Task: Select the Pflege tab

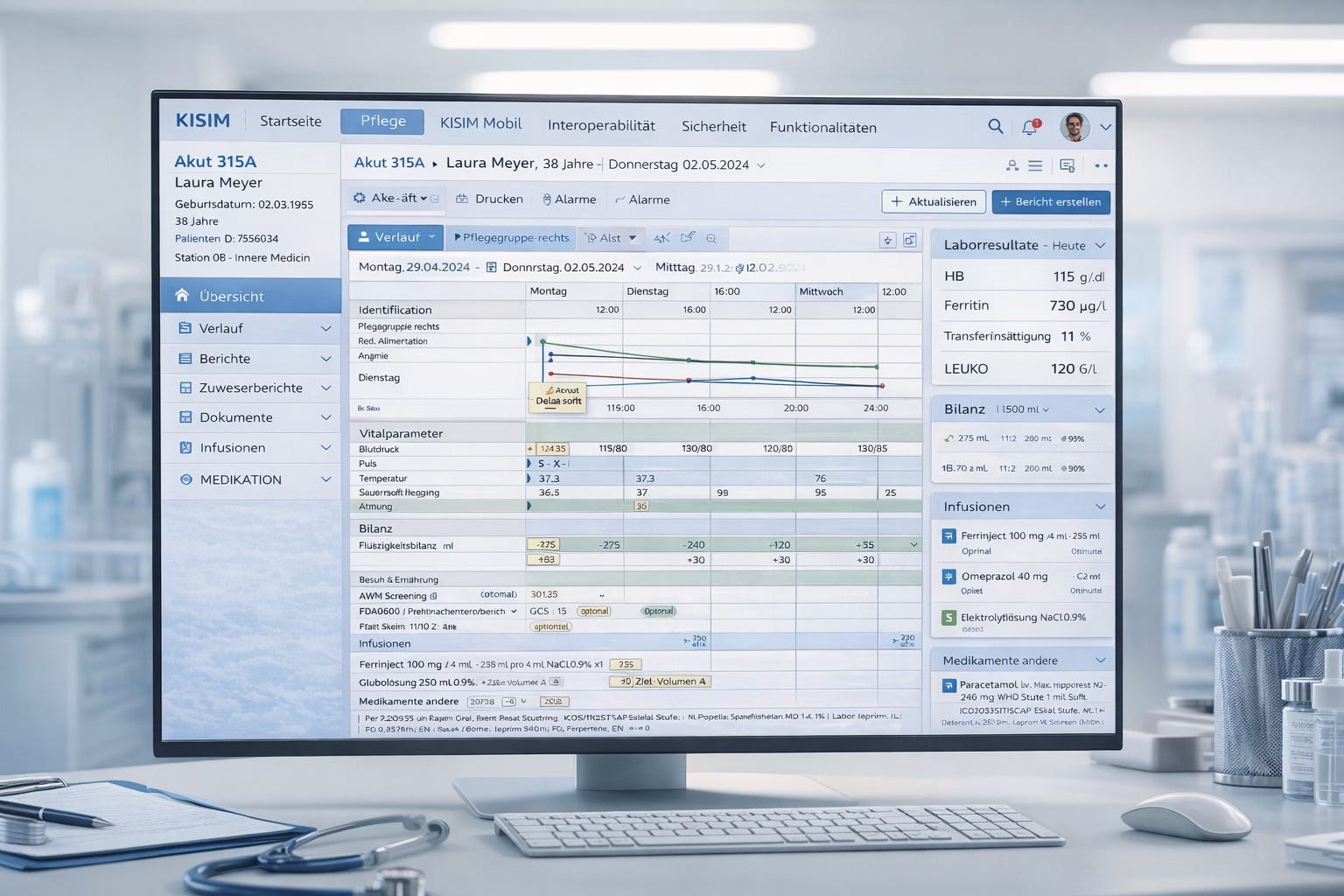Action: (382, 121)
